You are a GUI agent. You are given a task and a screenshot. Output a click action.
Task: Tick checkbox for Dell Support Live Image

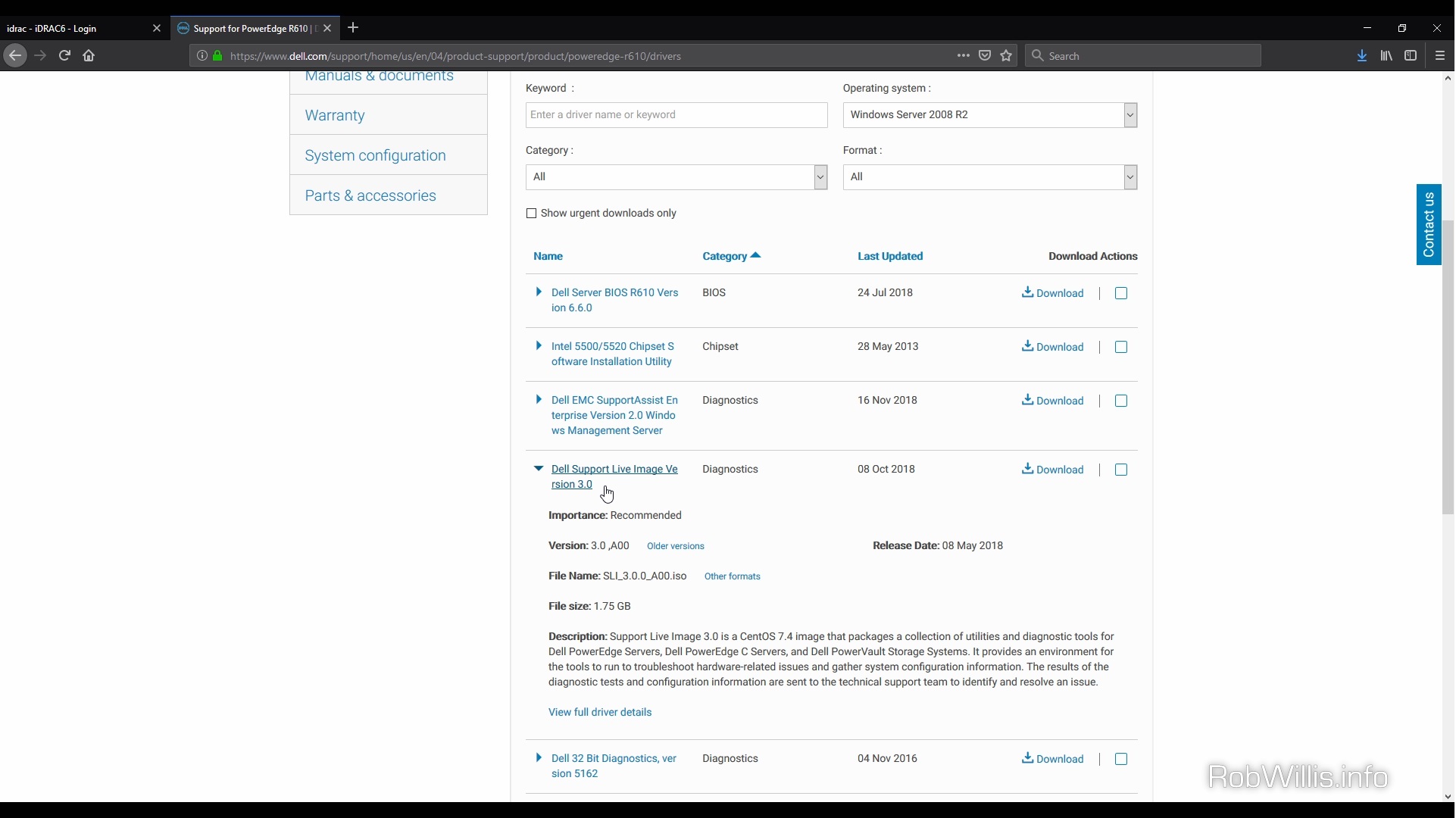point(1122,470)
